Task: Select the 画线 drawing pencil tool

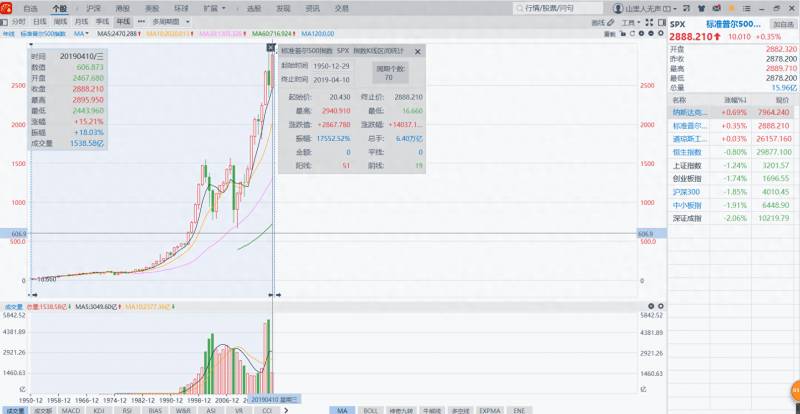Action: click(603, 22)
